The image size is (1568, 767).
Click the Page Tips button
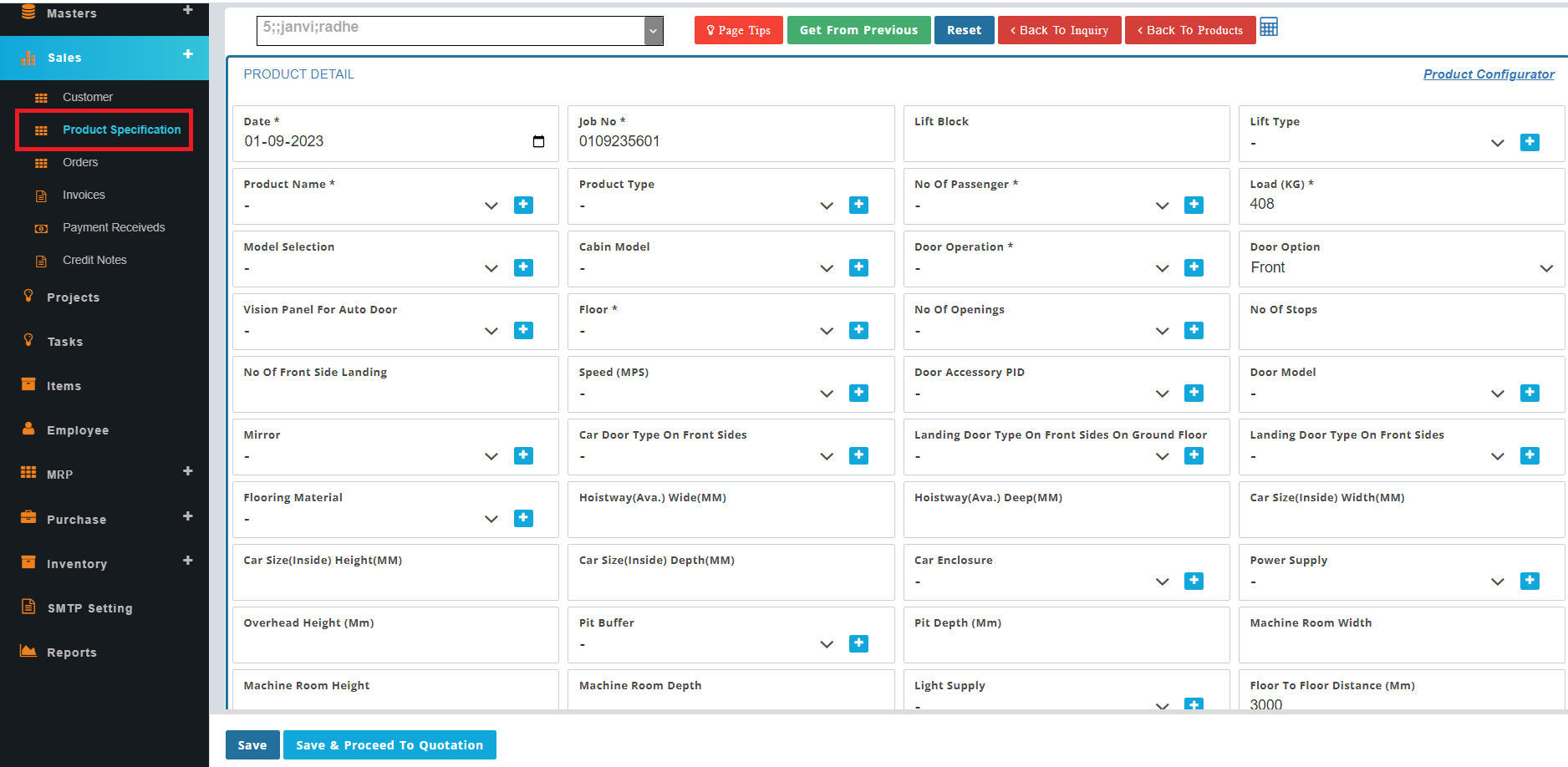pos(738,30)
